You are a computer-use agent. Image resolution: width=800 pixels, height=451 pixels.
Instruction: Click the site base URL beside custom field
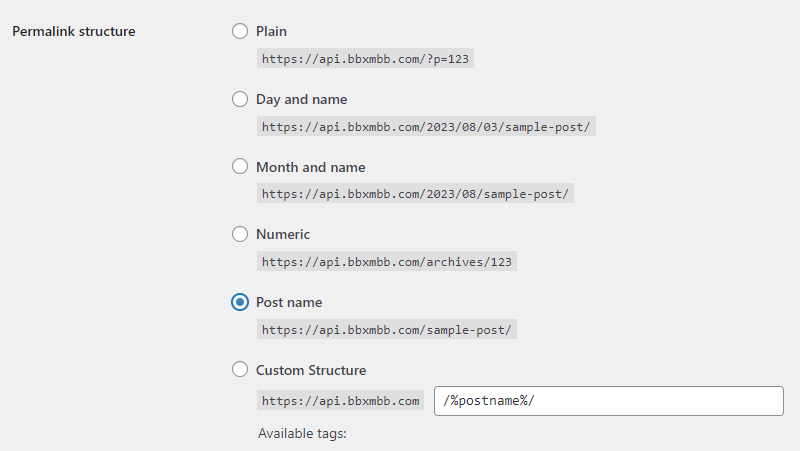point(340,401)
